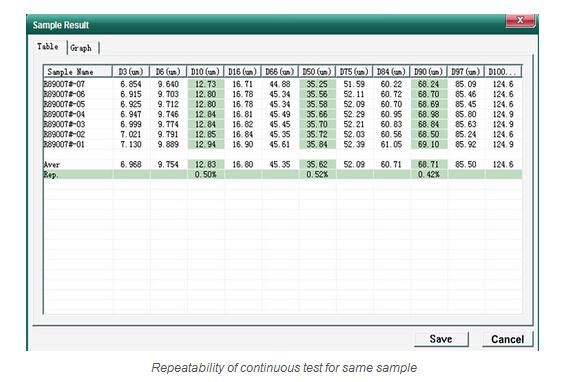Click the D10(um) column header
This screenshot has width=570, height=382.
[205, 71]
